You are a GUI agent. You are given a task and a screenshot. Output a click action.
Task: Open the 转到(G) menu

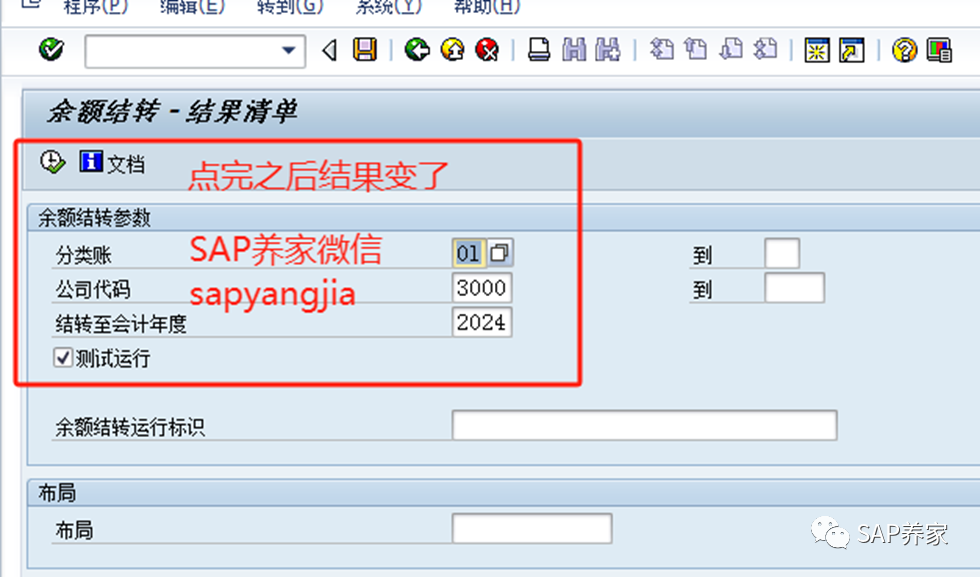(290, 7)
